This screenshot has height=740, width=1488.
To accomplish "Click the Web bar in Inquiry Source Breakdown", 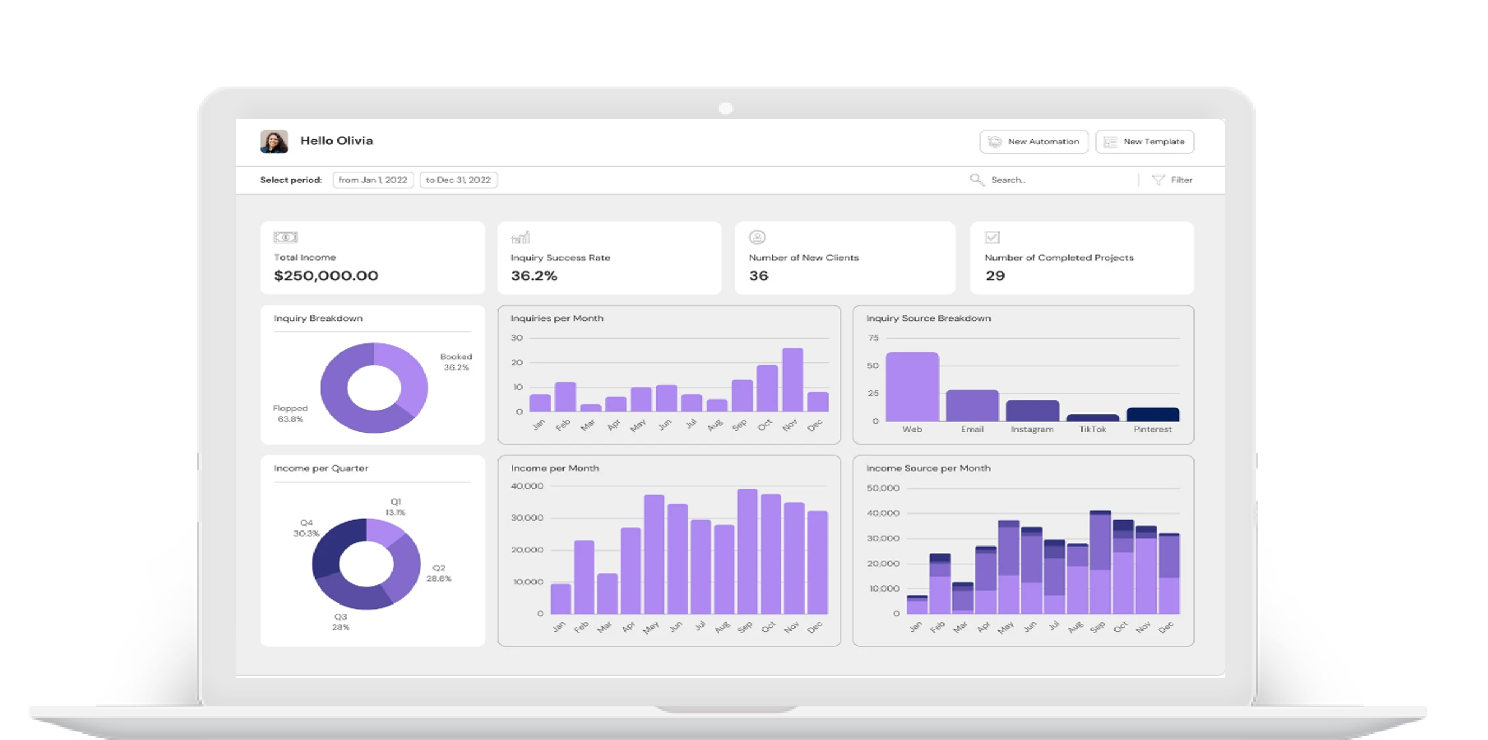I will point(912,386).
